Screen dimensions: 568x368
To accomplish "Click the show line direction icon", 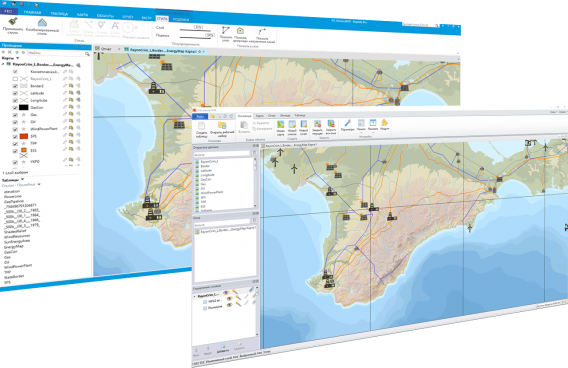I will (x=262, y=32).
